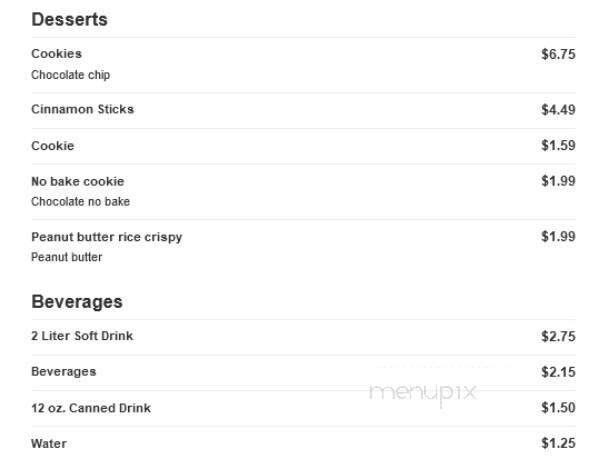Click the $1.25 Water price

click(x=558, y=443)
